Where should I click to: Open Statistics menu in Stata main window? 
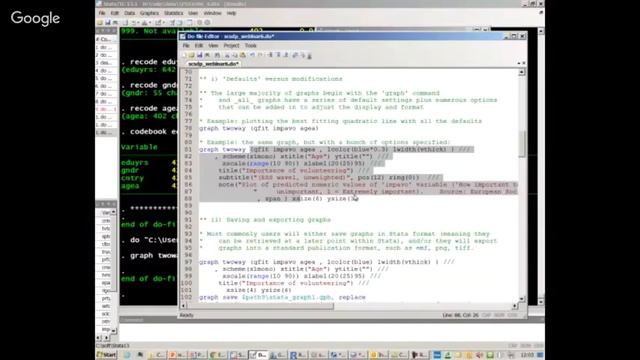[173, 13]
